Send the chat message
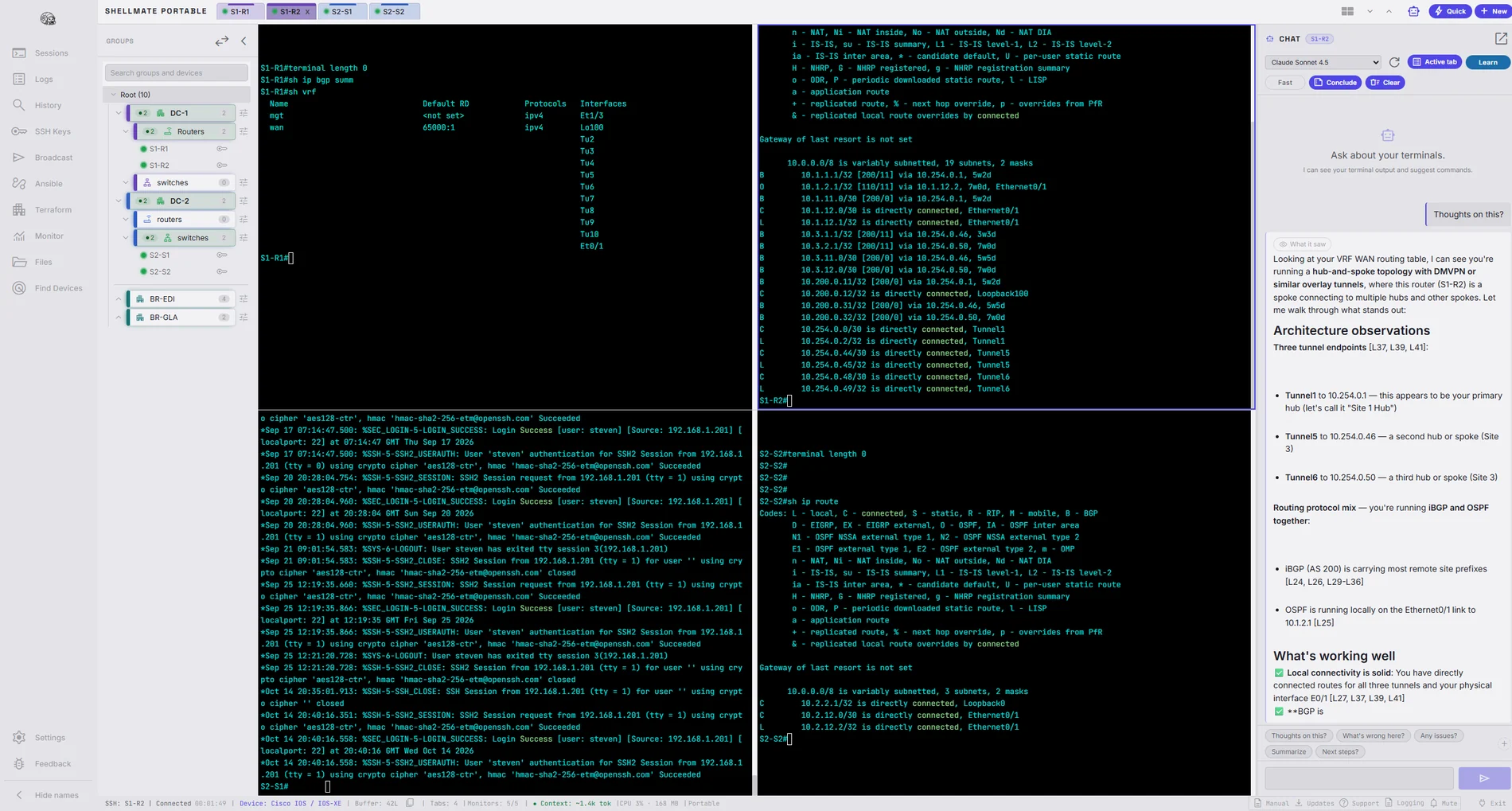The height and width of the screenshot is (811, 1512). coord(1483,778)
